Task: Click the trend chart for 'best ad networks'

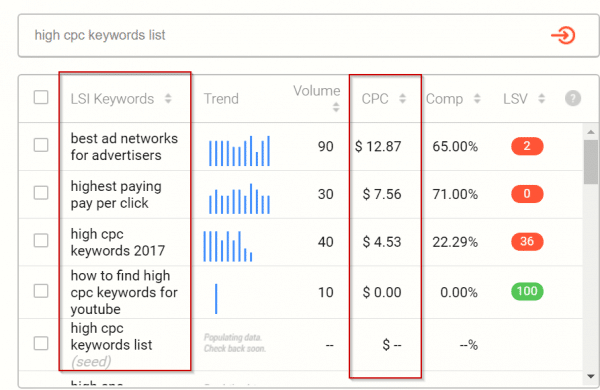Action: click(x=239, y=150)
